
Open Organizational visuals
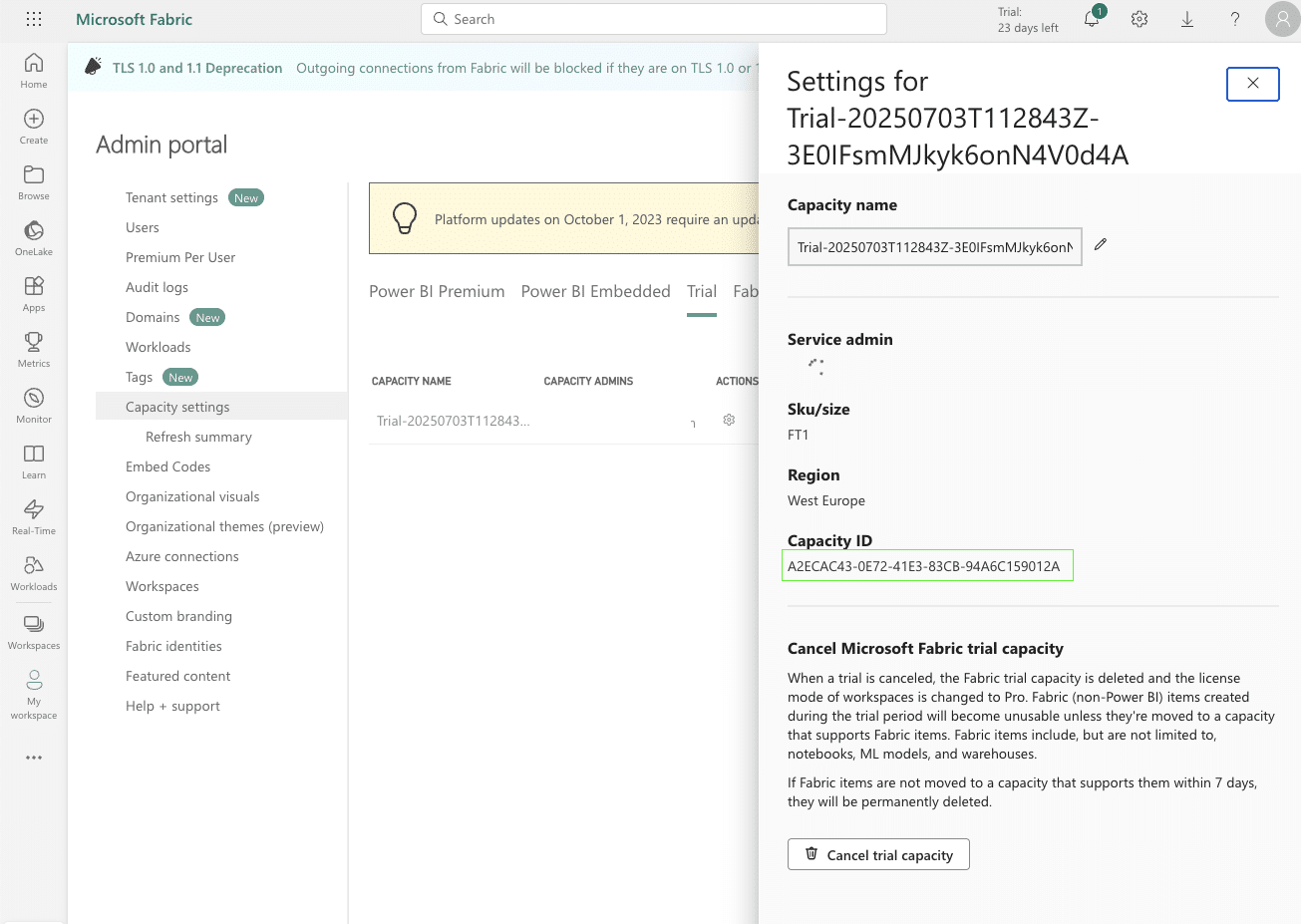(x=192, y=496)
